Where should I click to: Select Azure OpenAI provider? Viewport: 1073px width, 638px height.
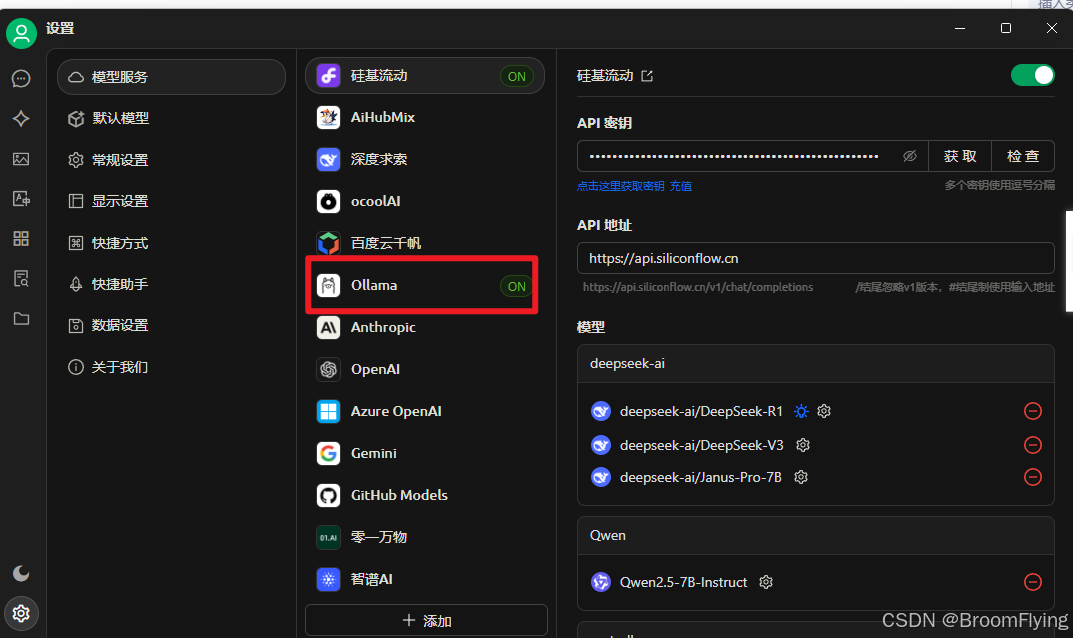[x=424, y=411]
